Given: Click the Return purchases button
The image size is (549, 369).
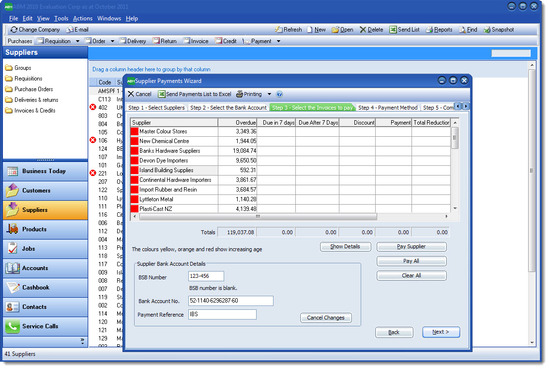Looking at the screenshot, I should [x=165, y=41].
